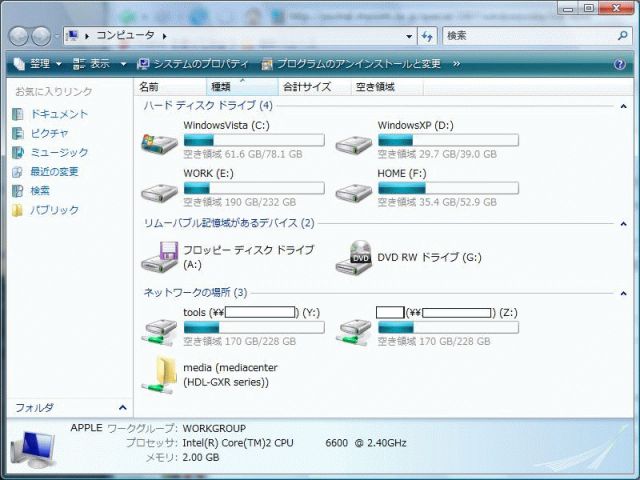Click コンピュータ in the address bar
Image resolution: width=640 pixels, height=480 pixels.
click(x=125, y=36)
